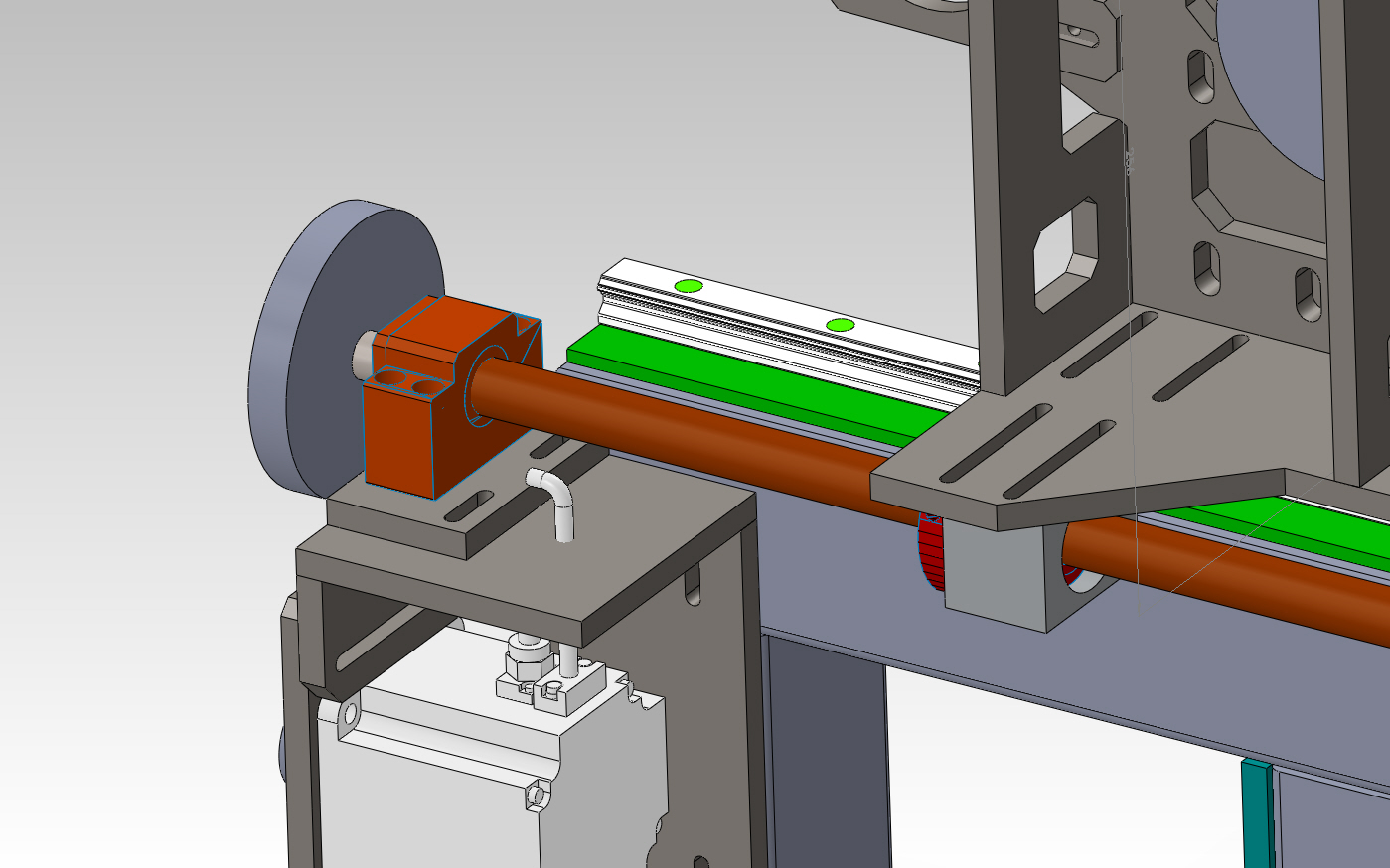Select the left lime-green rail bolt cap
The height and width of the screenshot is (868, 1390).
[x=688, y=286]
